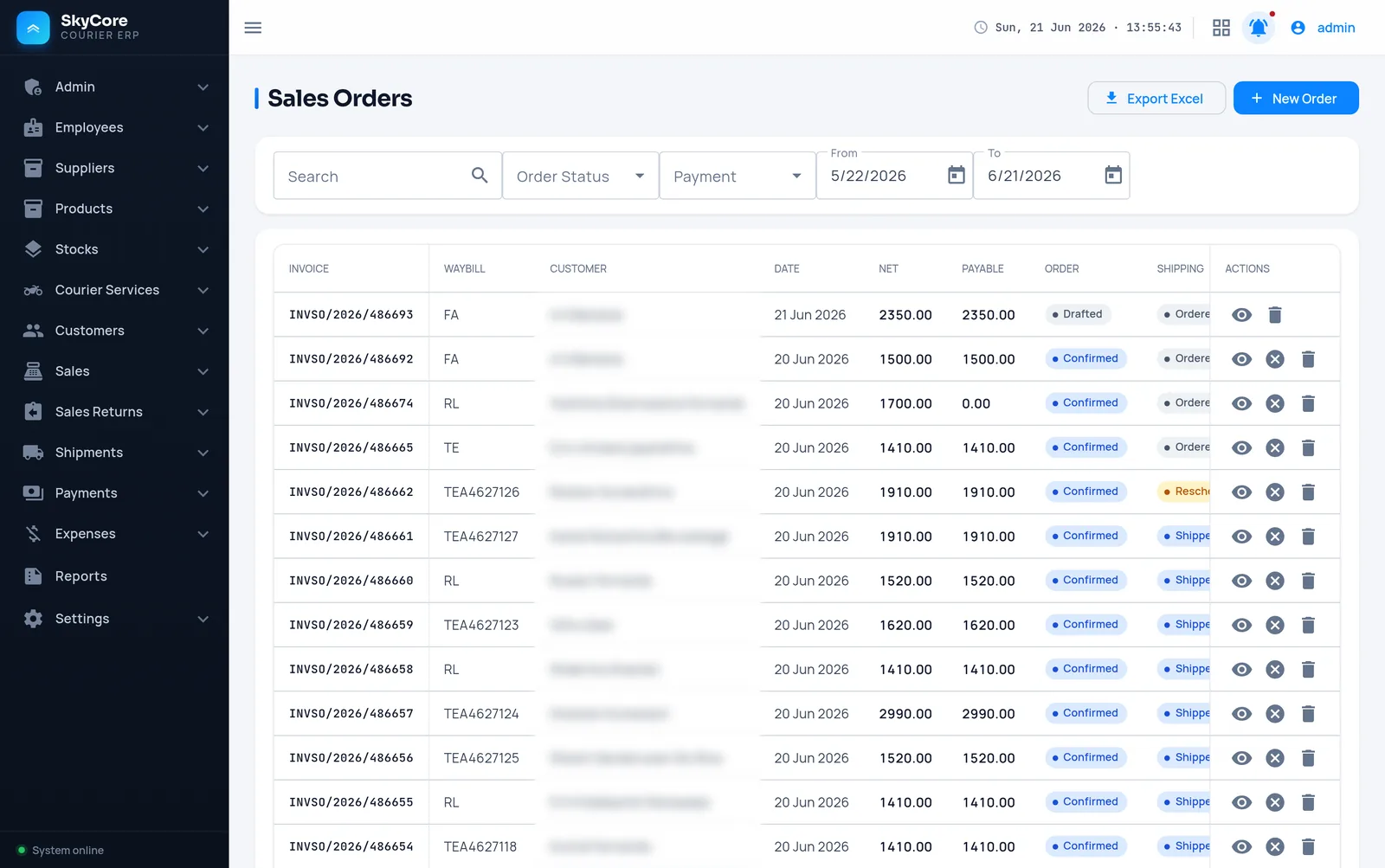View order INVSO/2026/486661 eye icon
The image size is (1385, 868).
point(1241,537)
